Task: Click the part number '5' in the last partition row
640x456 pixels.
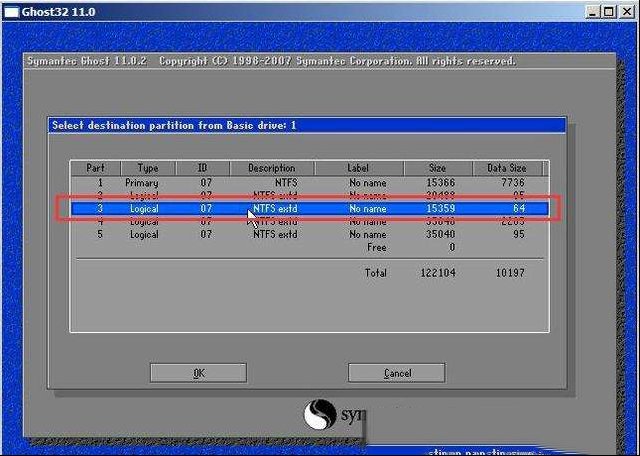Action: click(100, 234)
